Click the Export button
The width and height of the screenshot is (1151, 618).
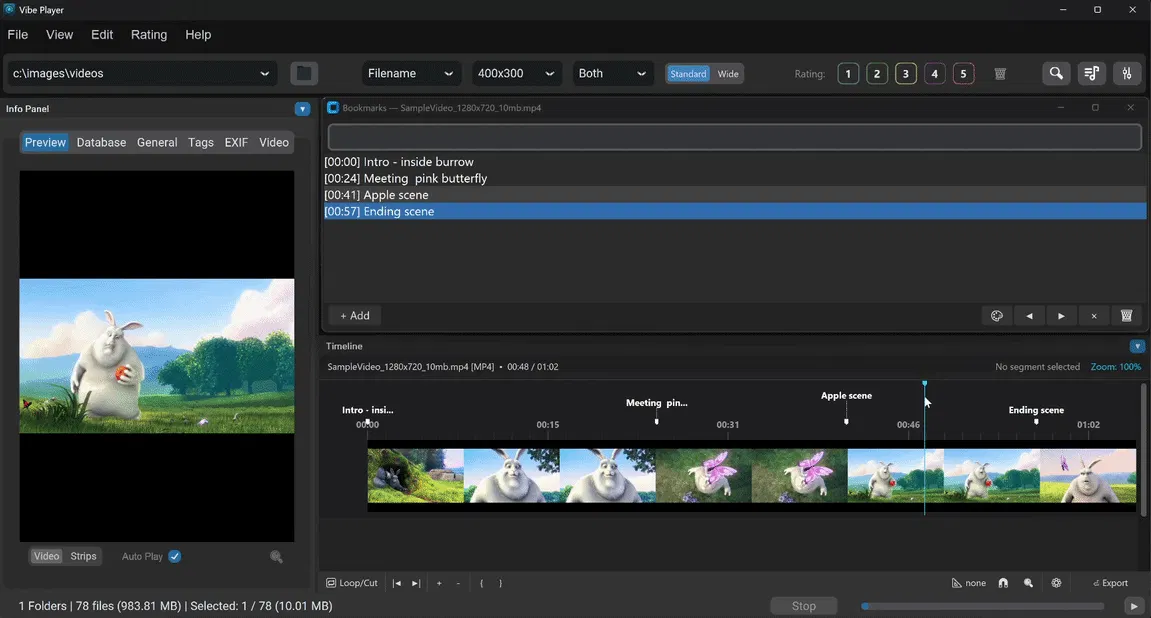click(x=1111, y=583)
